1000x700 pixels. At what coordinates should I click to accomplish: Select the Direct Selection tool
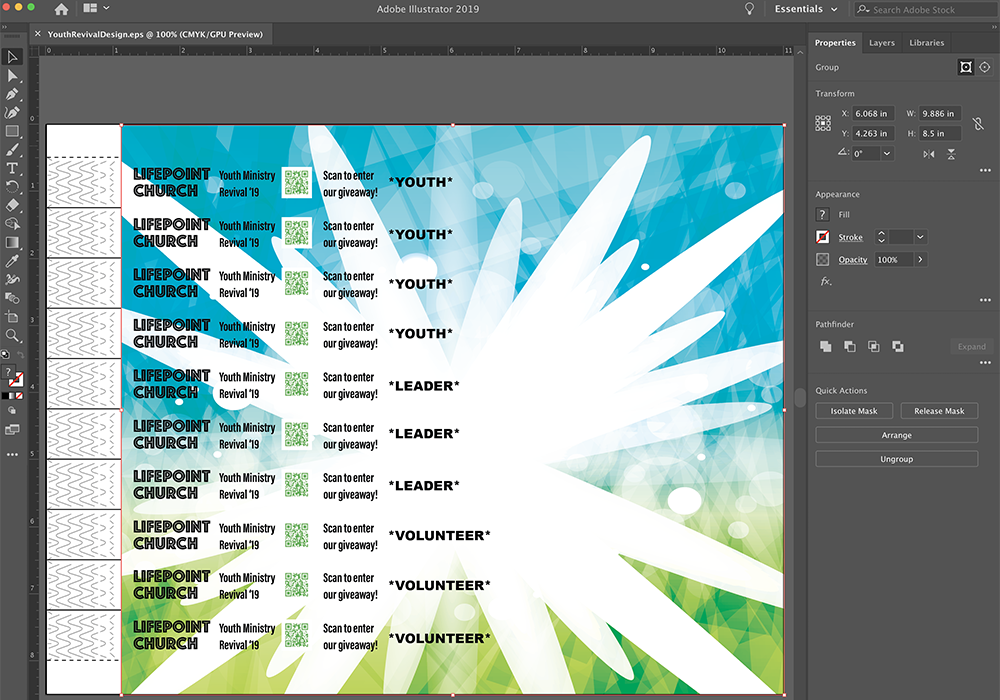[x=12, y=76]
